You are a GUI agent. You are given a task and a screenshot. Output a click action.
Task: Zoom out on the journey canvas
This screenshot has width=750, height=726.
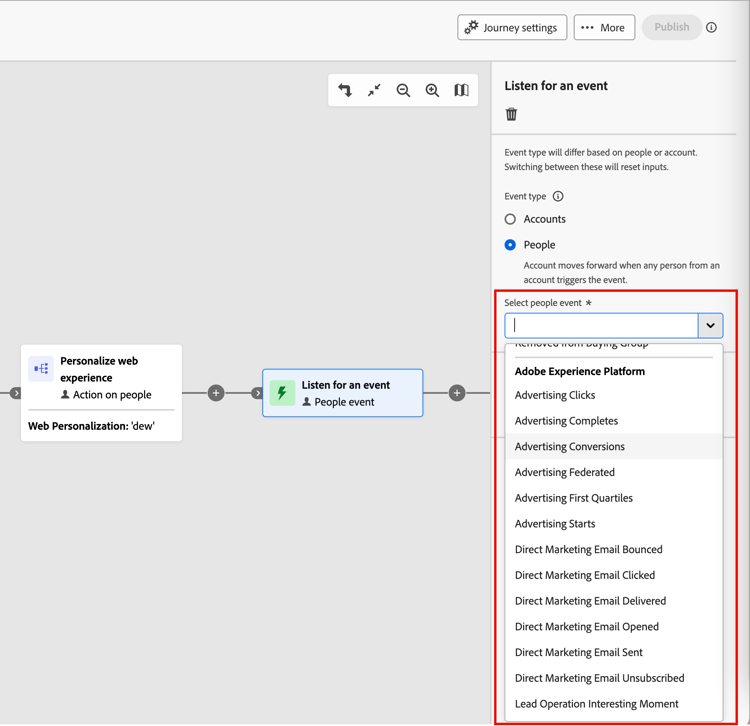point(403,90)
